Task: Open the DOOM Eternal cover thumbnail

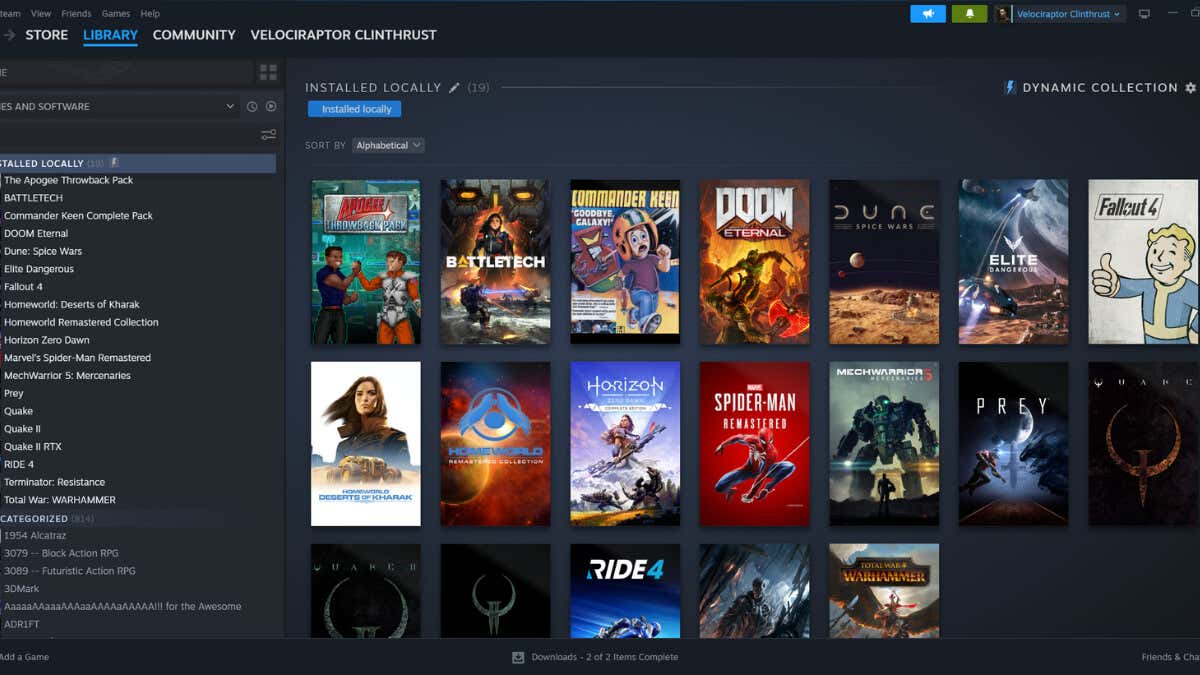Action: [754, 262]
